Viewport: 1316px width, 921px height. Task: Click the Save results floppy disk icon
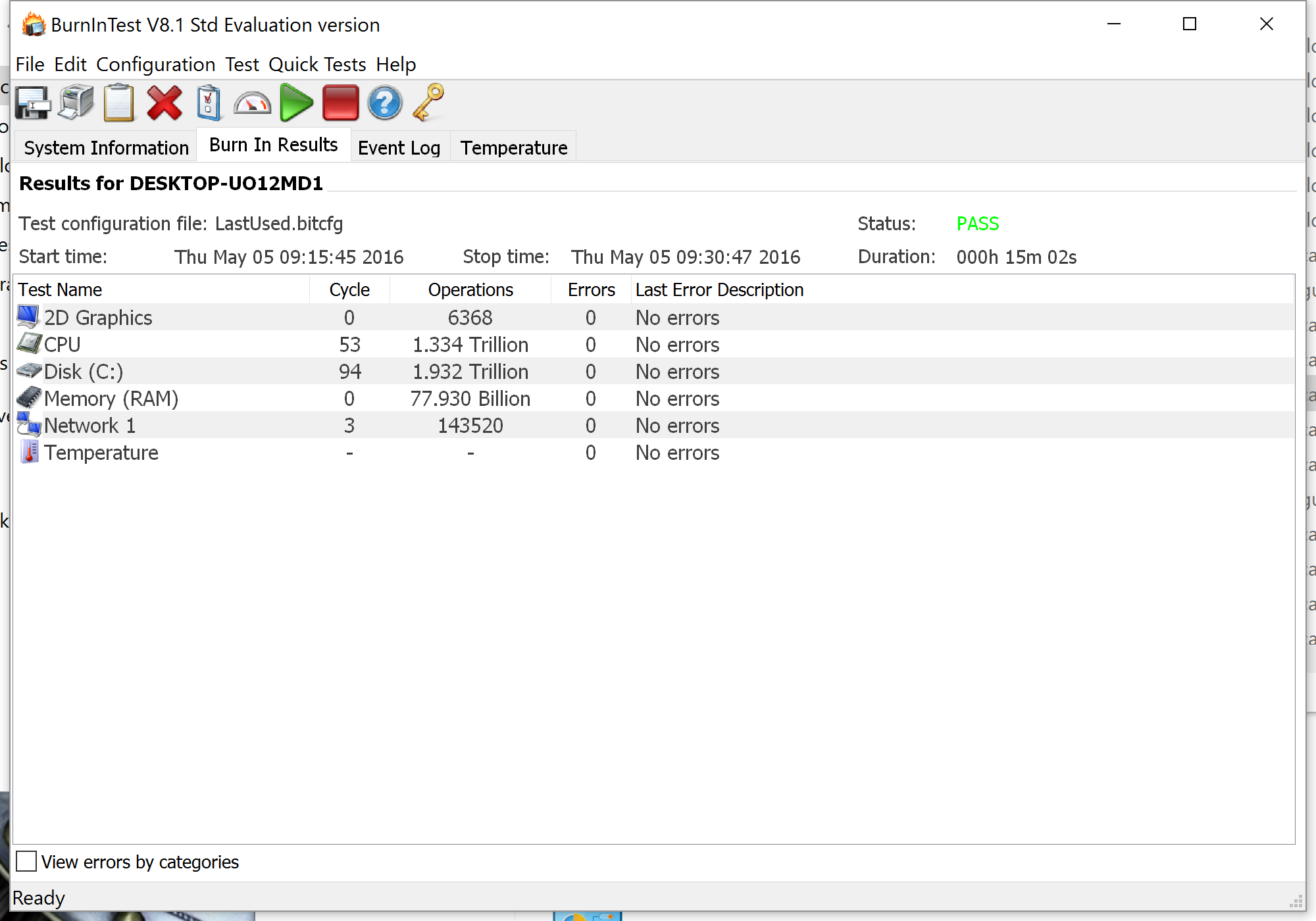[x=33, y=103]
